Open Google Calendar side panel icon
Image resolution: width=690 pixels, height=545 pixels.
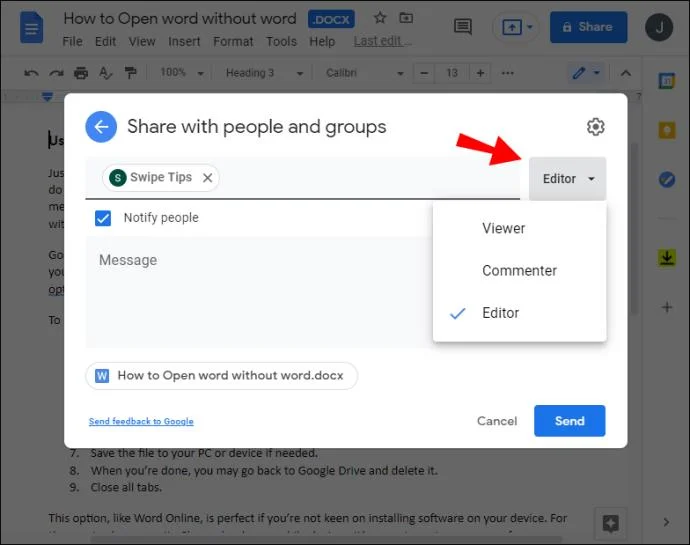(x=667, y=81)
